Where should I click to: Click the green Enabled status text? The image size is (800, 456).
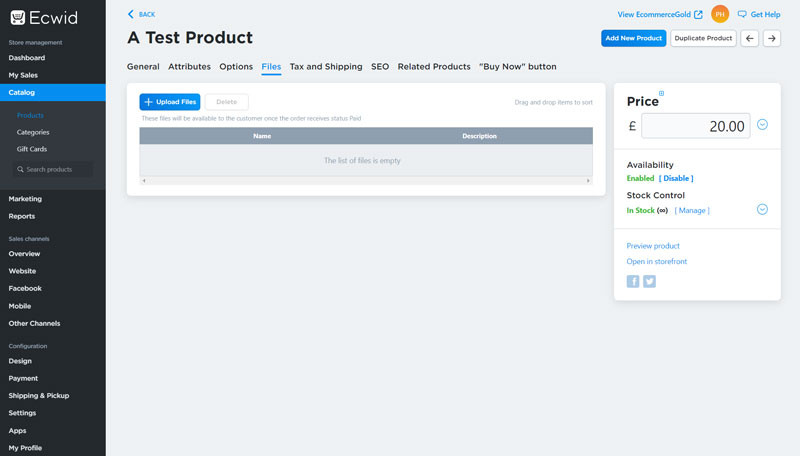pyautogui.click(x=640, y=178)
